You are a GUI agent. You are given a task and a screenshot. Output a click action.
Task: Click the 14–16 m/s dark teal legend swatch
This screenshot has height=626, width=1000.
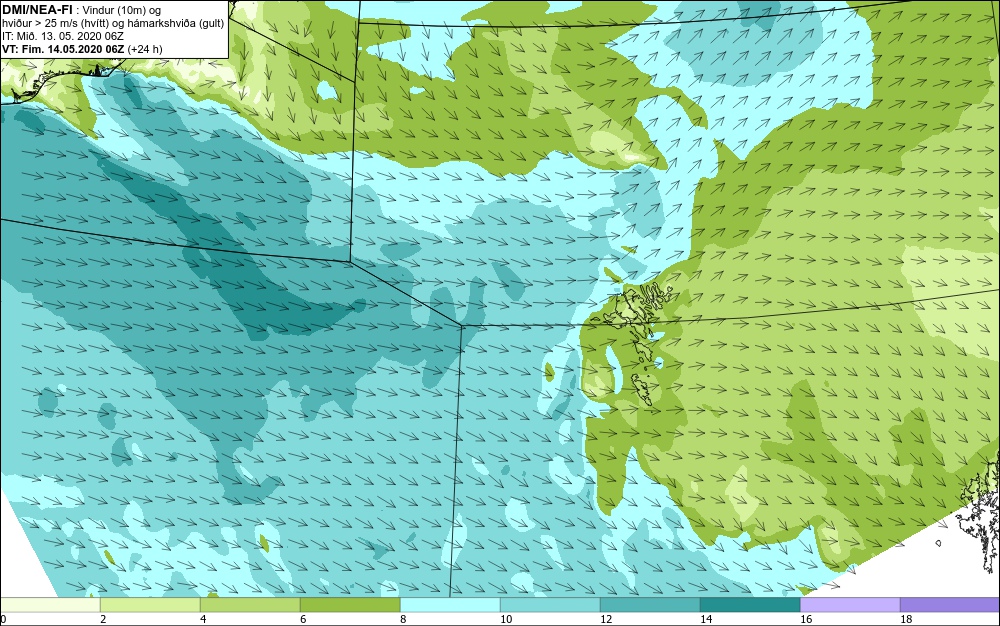click(x=750, y=604)
